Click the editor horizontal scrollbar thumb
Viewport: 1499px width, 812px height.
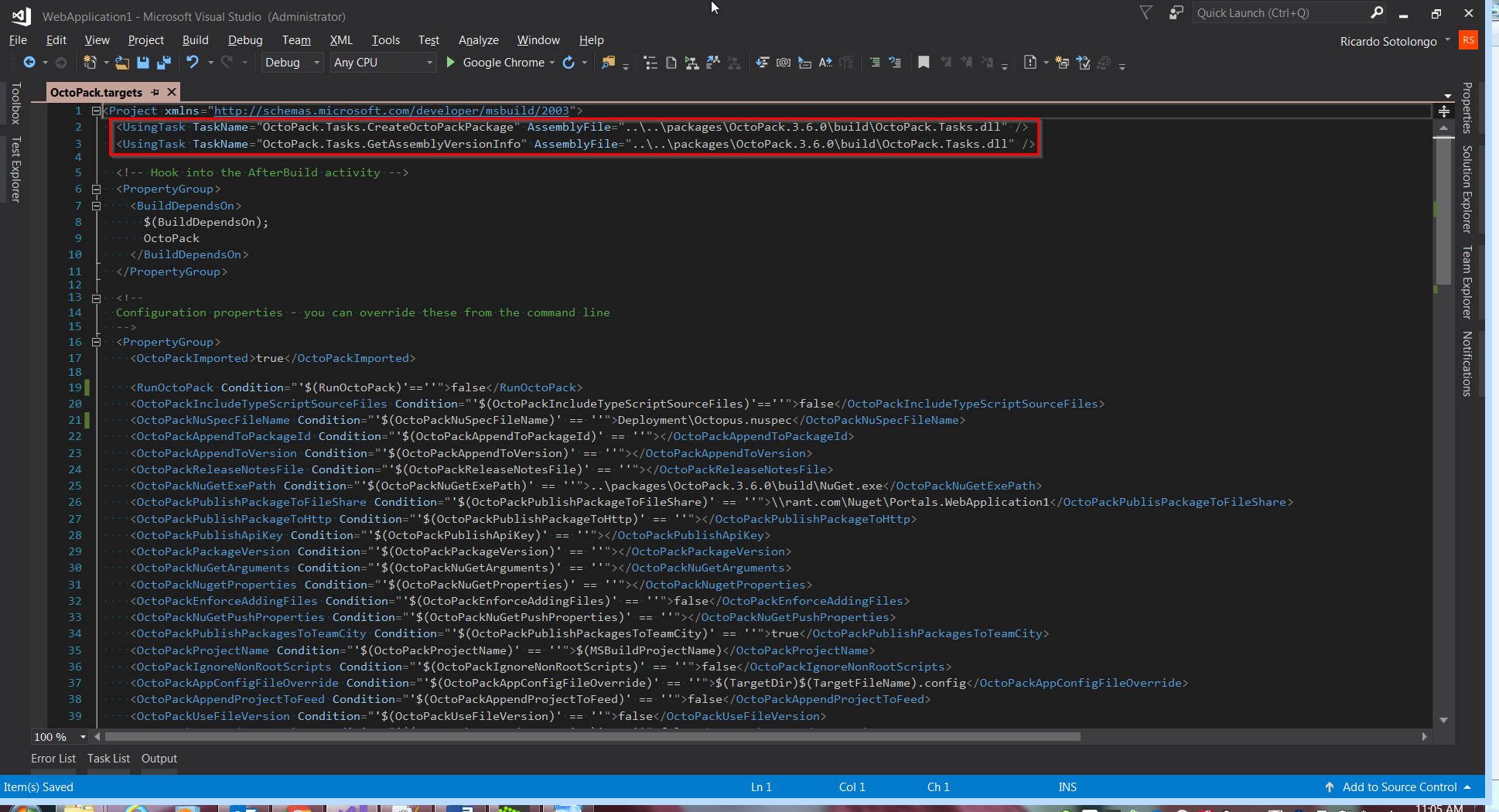592,737
